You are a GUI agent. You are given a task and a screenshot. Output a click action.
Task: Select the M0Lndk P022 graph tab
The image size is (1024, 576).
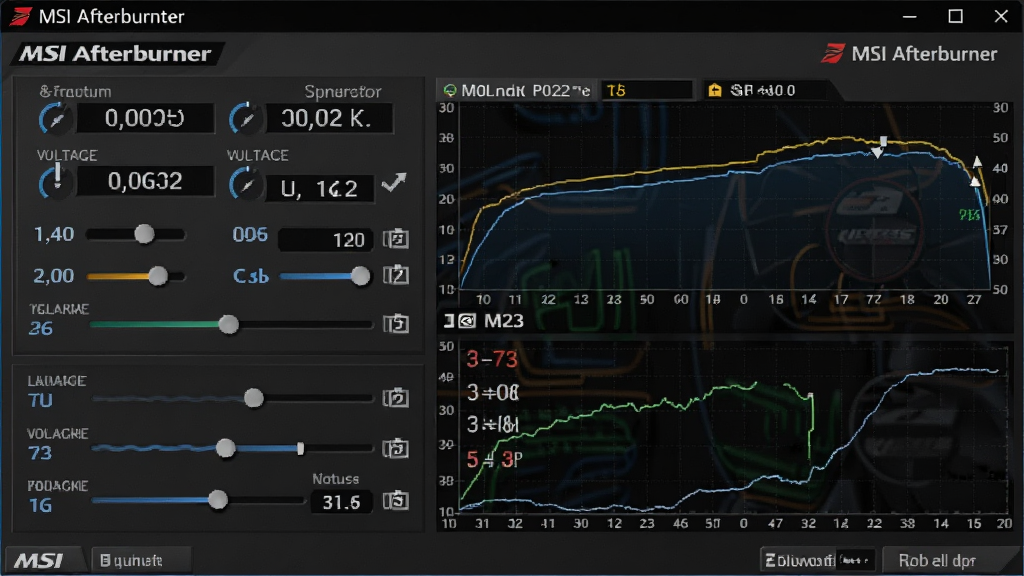[516, 90]
